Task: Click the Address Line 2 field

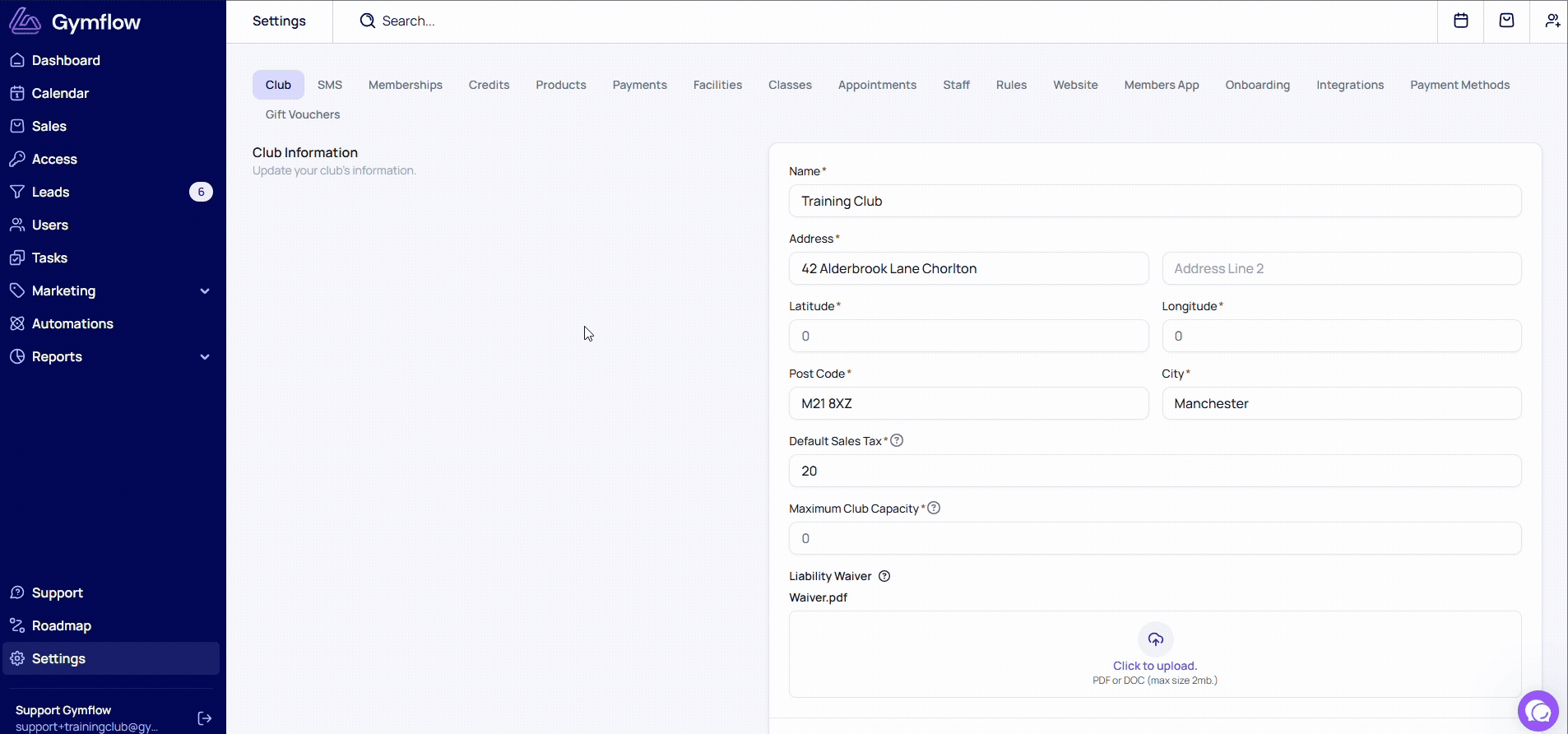Action: coord(1341,268)
